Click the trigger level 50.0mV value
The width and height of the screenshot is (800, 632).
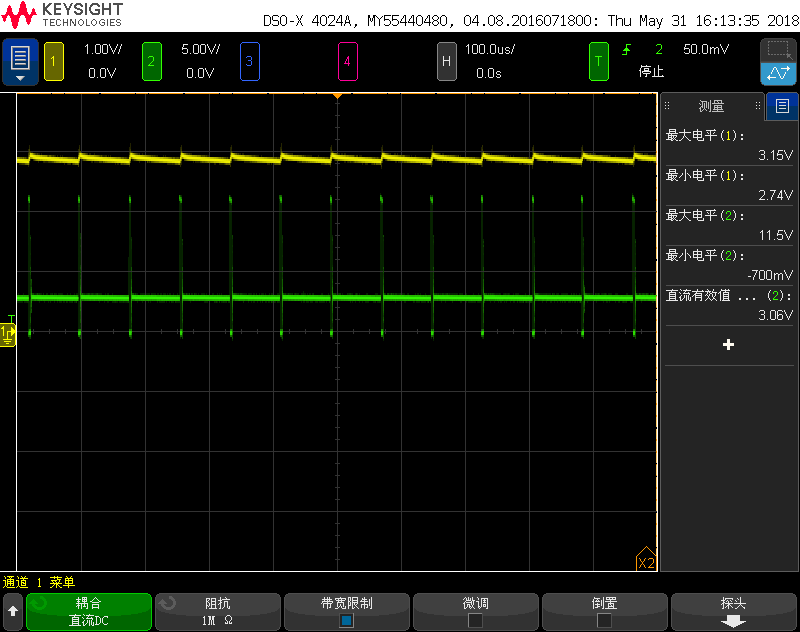[706, 49]
